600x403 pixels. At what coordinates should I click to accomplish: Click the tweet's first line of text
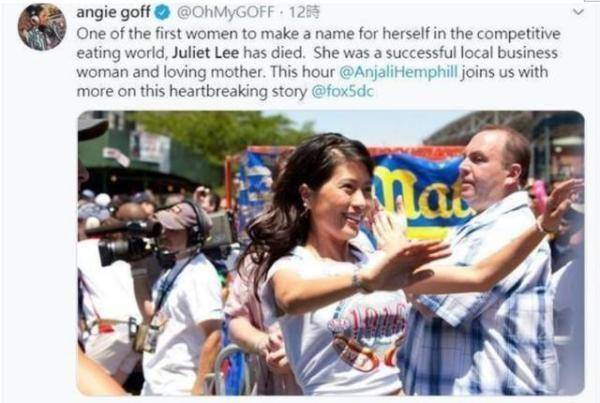318,34
